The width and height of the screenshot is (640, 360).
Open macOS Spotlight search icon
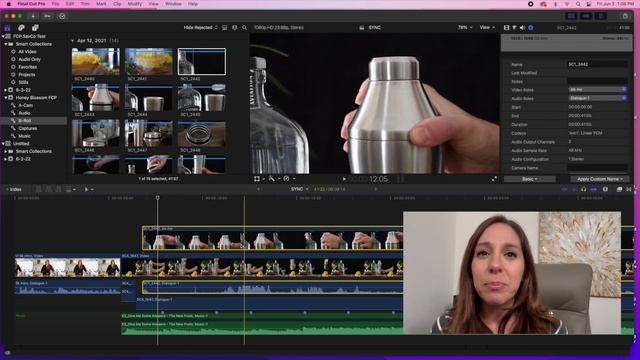(578, 4)
